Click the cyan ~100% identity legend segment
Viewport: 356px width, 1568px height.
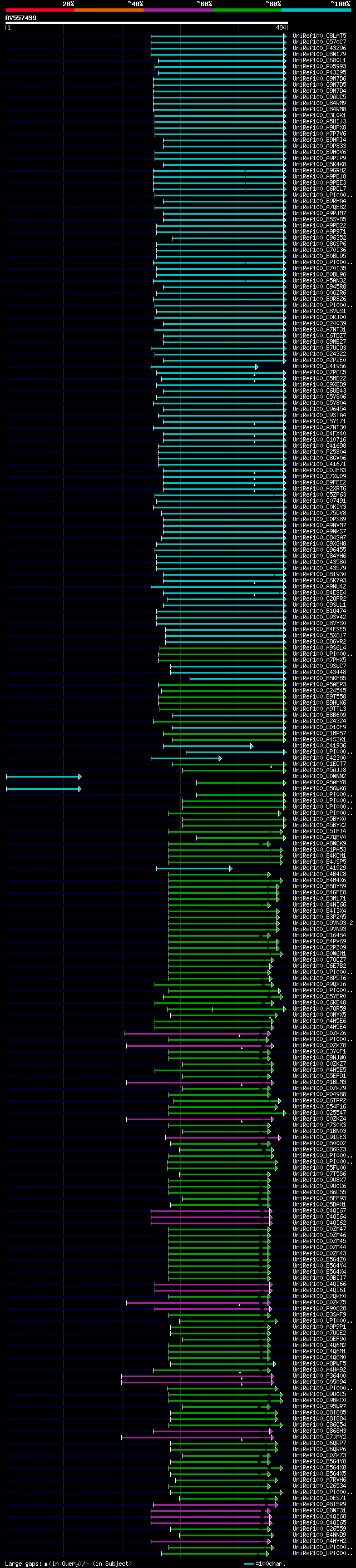click(x=317, y=10)
